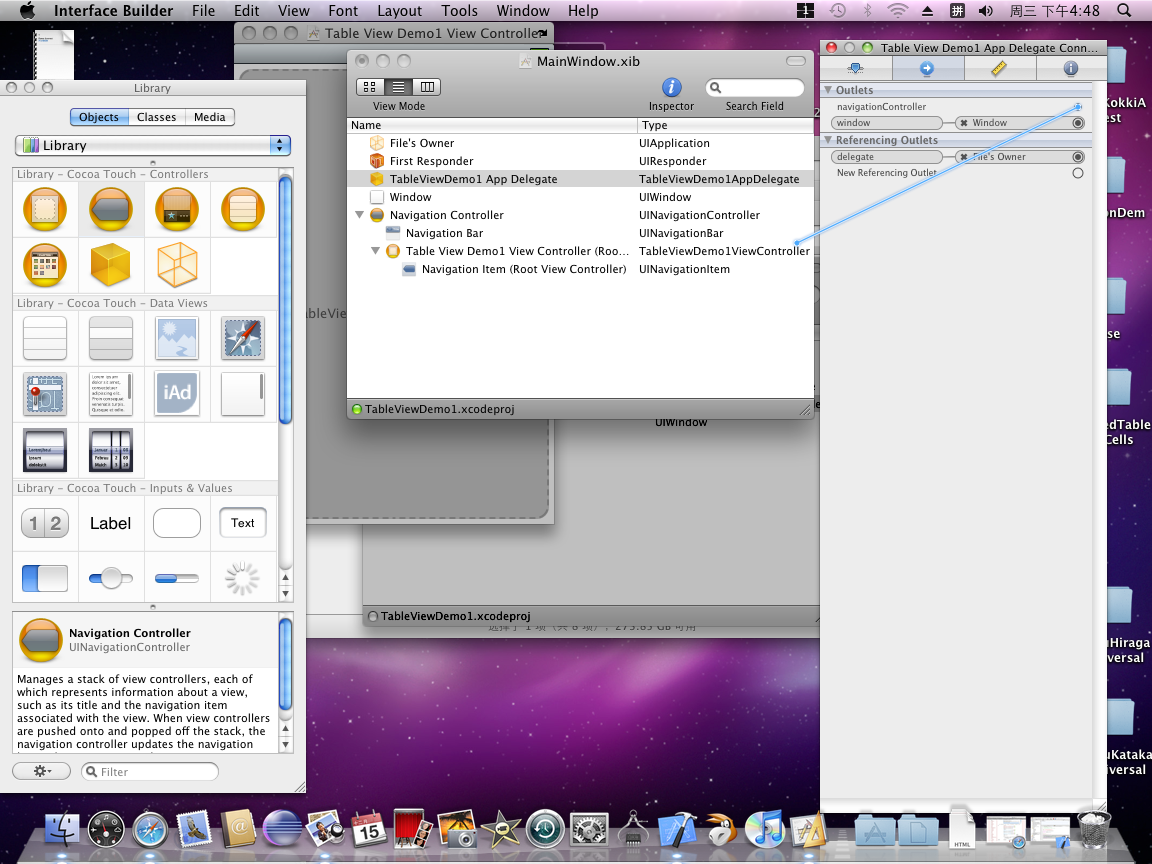Viewport: 1152px width, 864px height.
Task: Switch to the Objects tab in Library
Action: (x=98, y=117)
